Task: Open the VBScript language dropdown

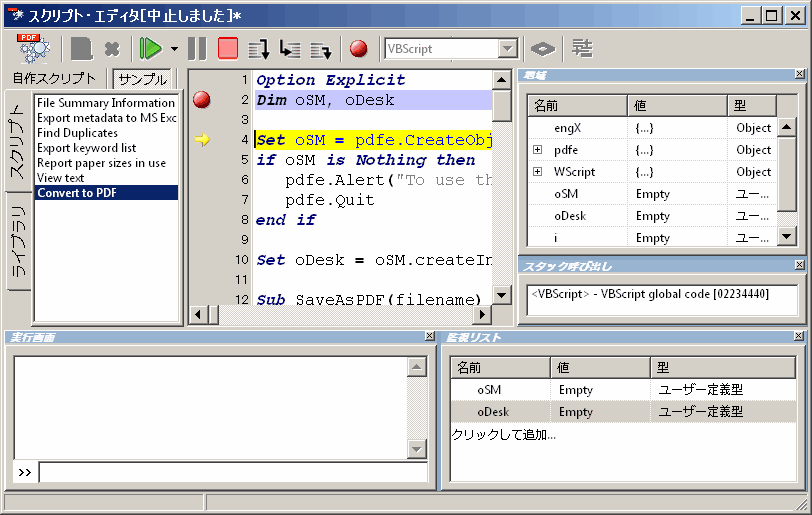Action: point(508,49)
